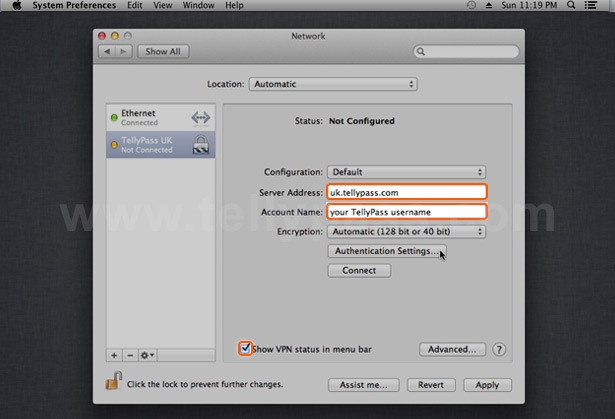Remove the selected service with minus button
615x419 pixels.
tap(130, 355)
